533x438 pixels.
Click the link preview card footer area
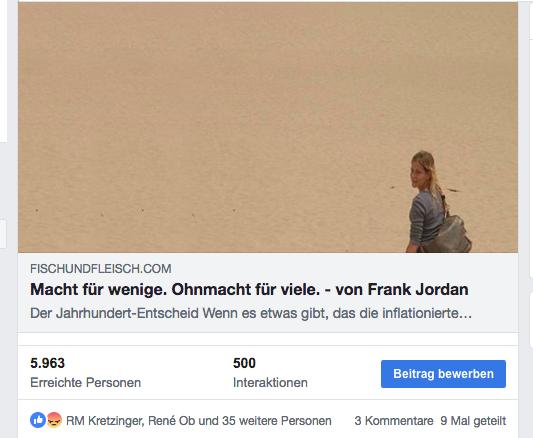coord(268,292)
